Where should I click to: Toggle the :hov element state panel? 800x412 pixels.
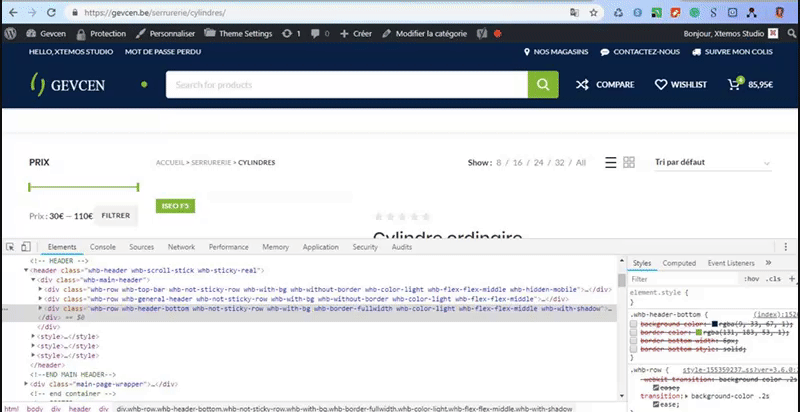coord(751,279)
